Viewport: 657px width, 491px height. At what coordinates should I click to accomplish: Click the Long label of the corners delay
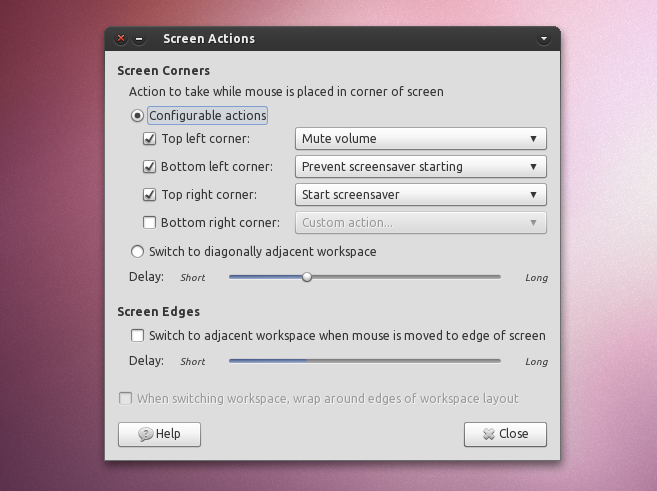tap(536, 278)
